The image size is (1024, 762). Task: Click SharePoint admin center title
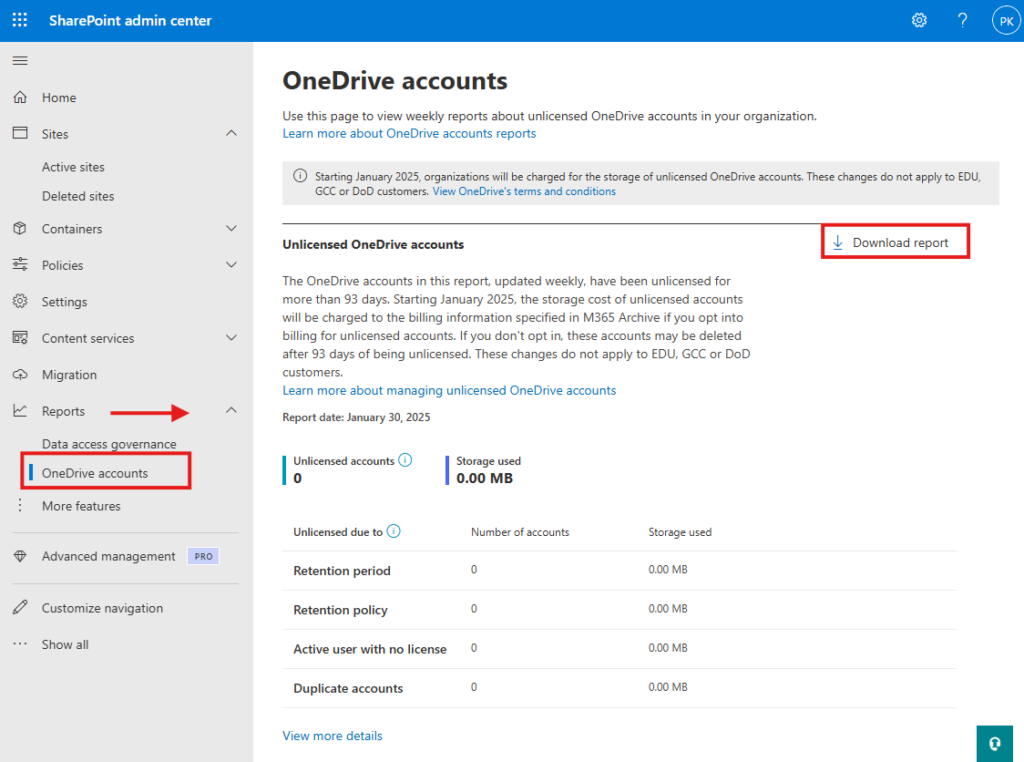pos(130,20)
